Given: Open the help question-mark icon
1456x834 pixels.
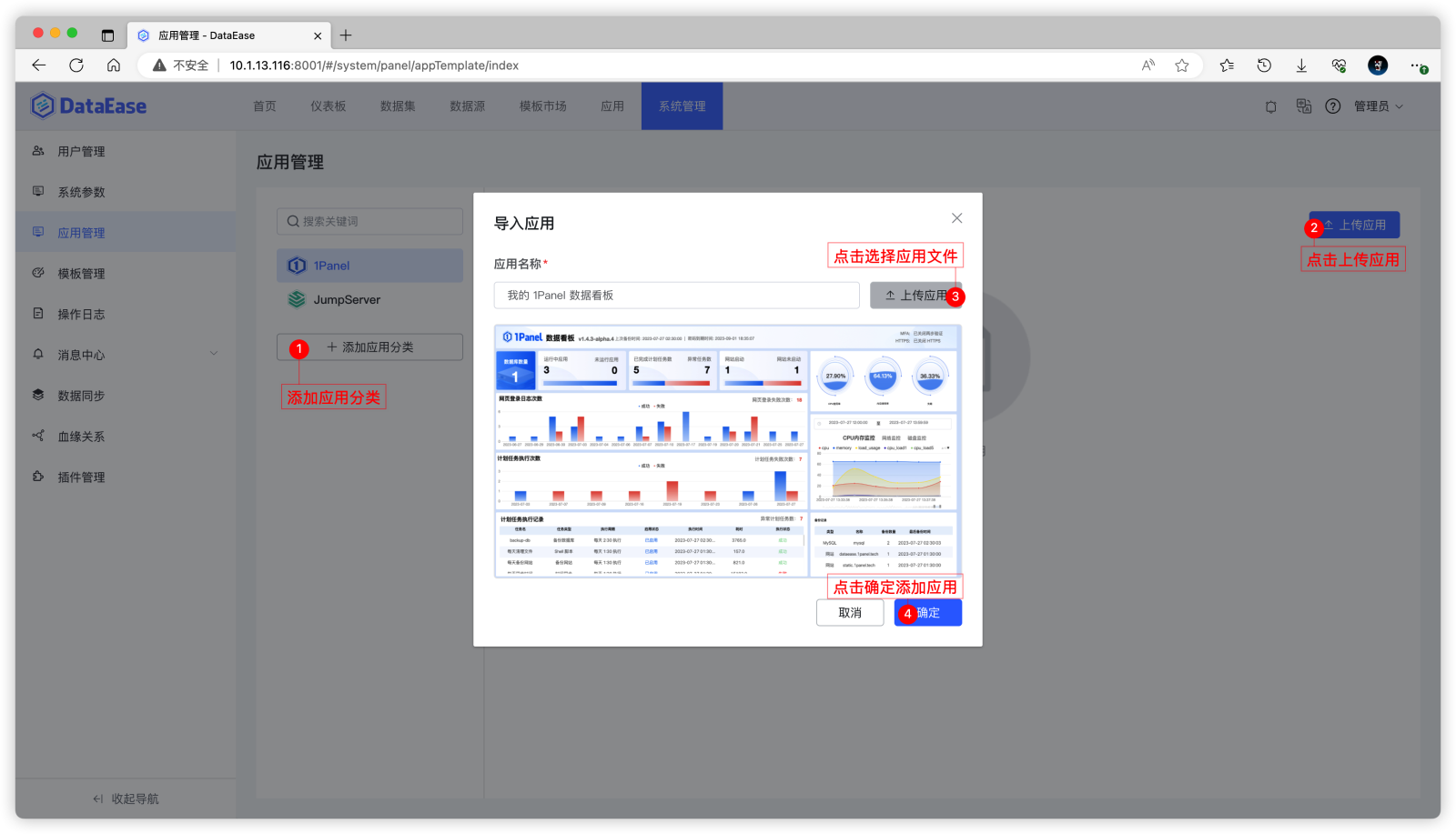Looking at the screenshot, I should tap(1333, 106).
